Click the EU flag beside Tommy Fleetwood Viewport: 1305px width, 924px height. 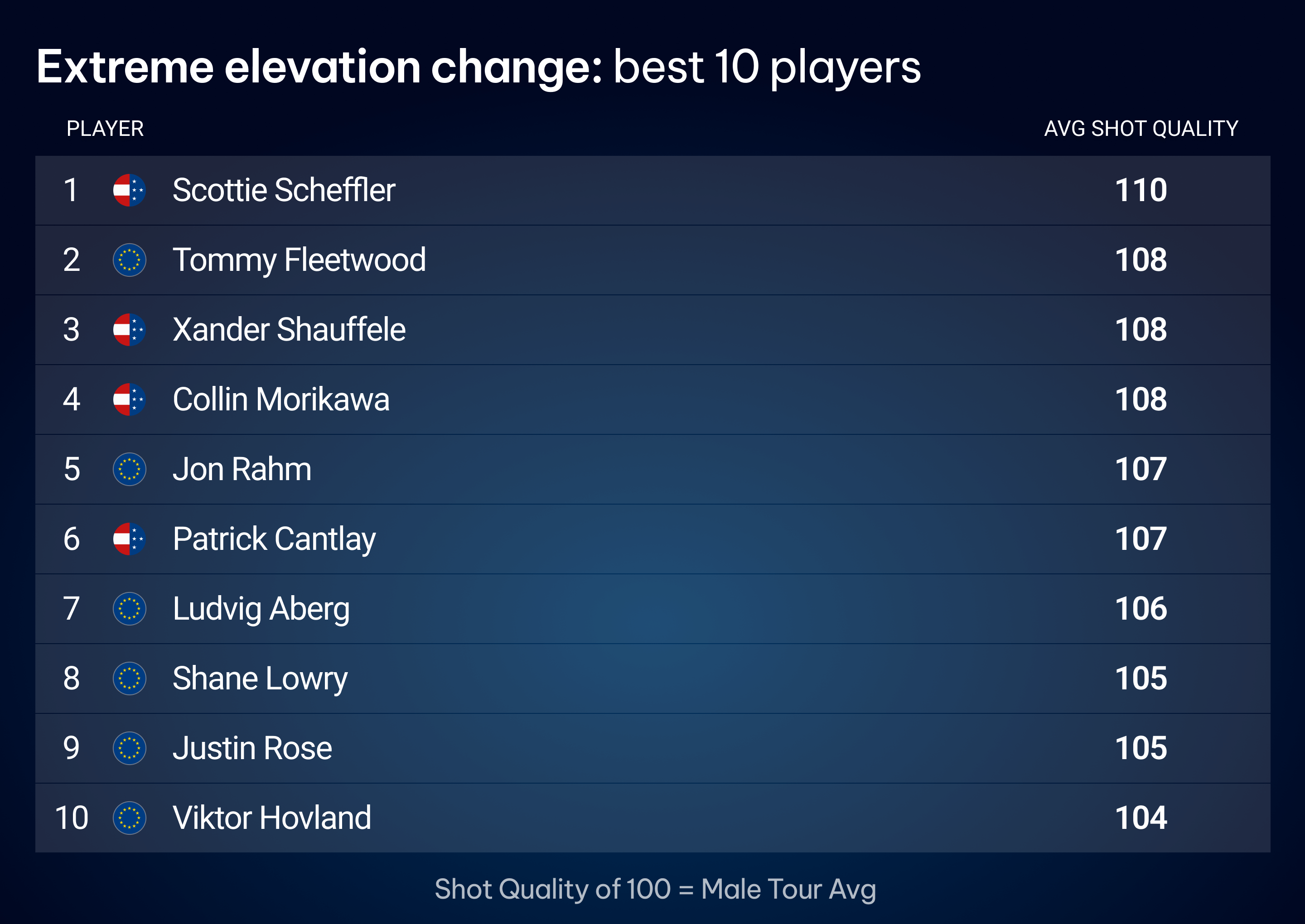pos(129,260)
